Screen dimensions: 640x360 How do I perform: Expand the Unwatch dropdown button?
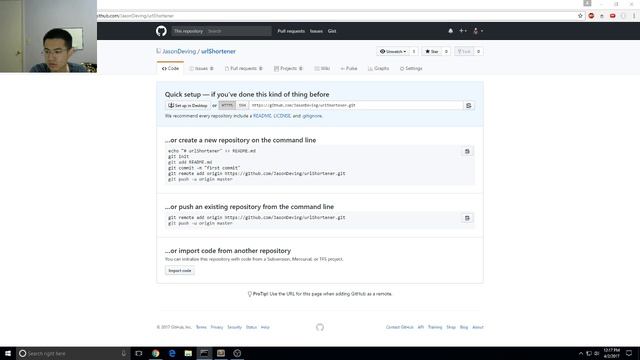(x=393, y=51)
